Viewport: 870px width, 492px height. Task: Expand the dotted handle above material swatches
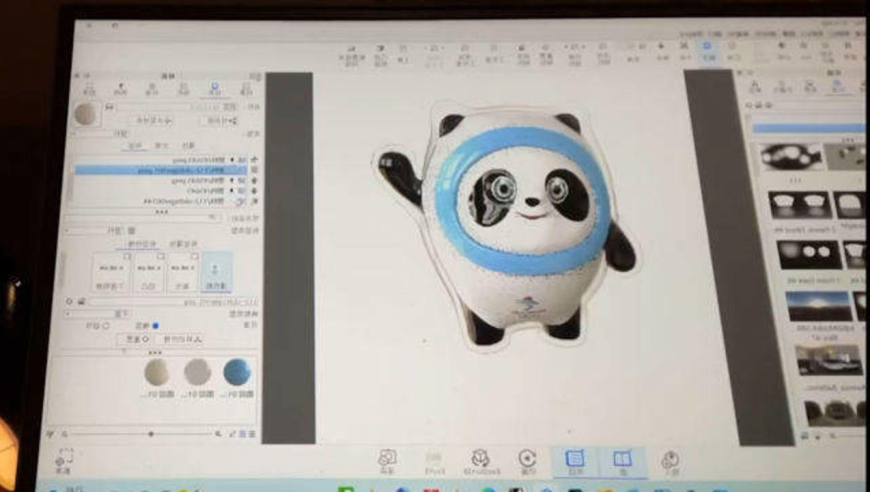[x=155, y=352]
